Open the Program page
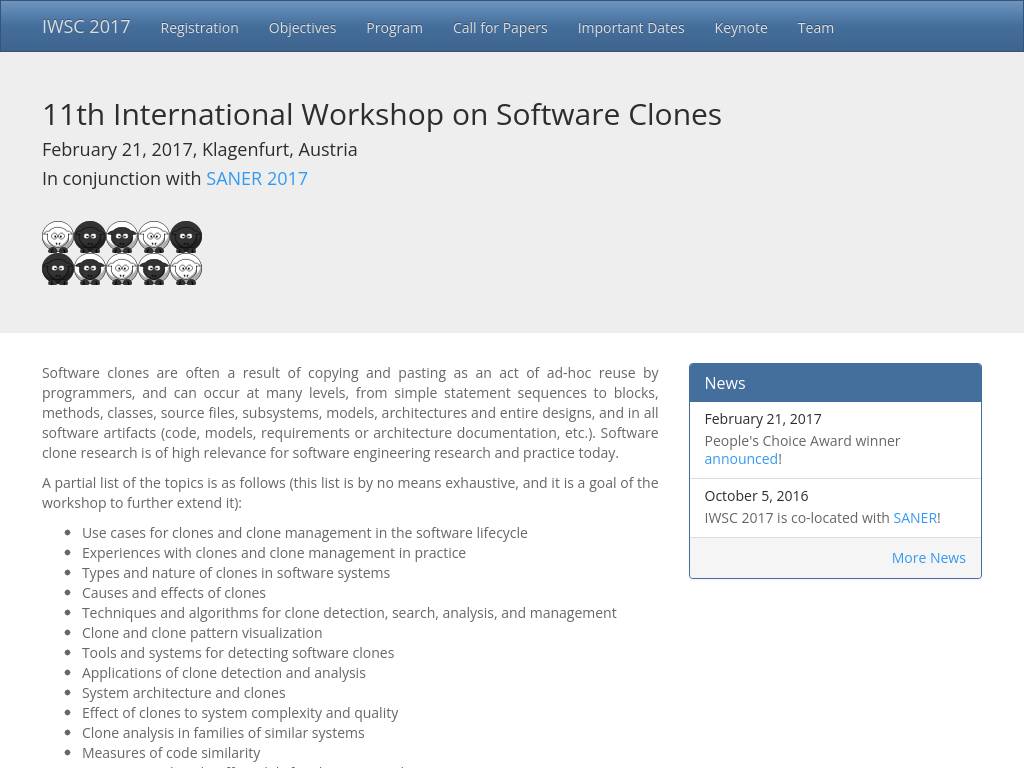The image size is (1024, 768). 394,28
